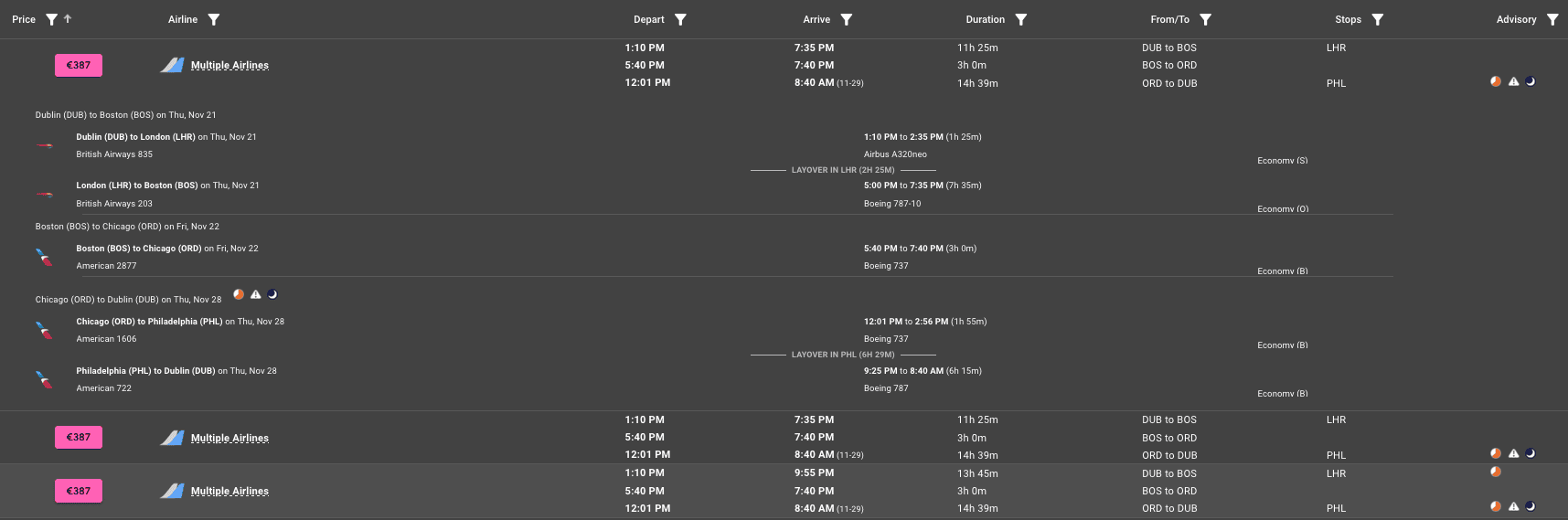
Task: Click the British Airways 835 airline logo
Action: click(44, 145)
